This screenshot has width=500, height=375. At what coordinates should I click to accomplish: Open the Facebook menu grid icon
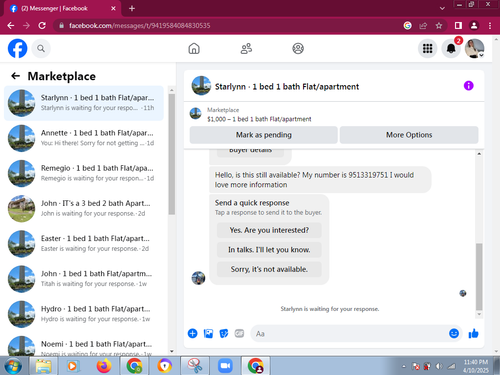(427, 49)
